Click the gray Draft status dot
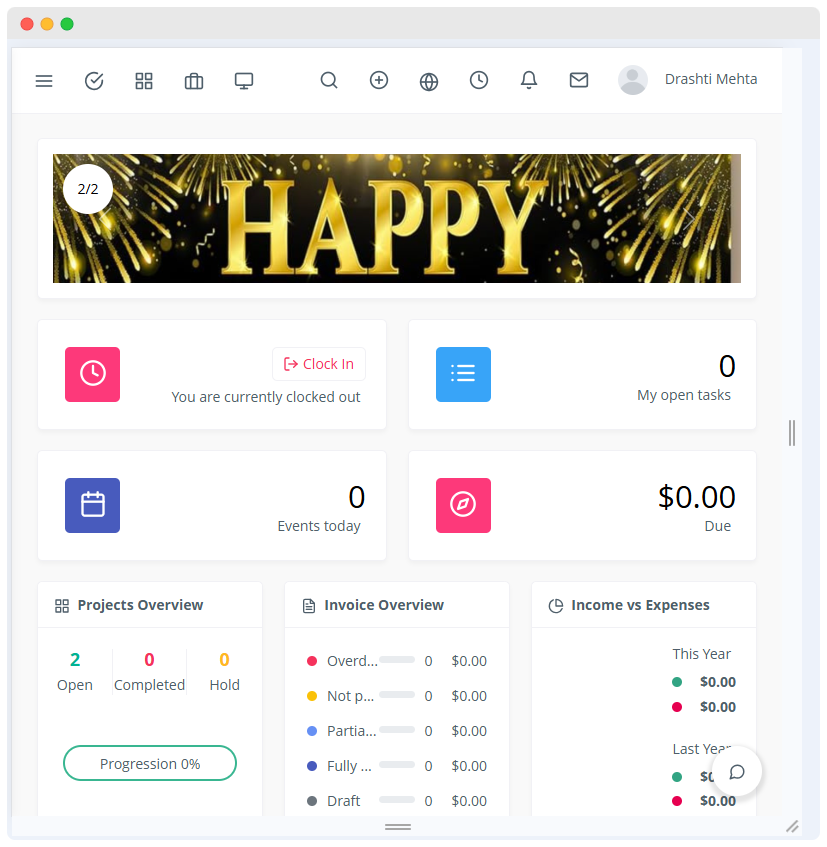 coord(312,801)
